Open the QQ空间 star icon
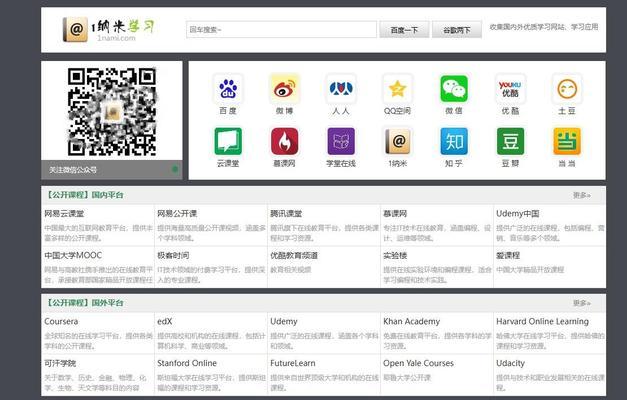 [397, 89]
